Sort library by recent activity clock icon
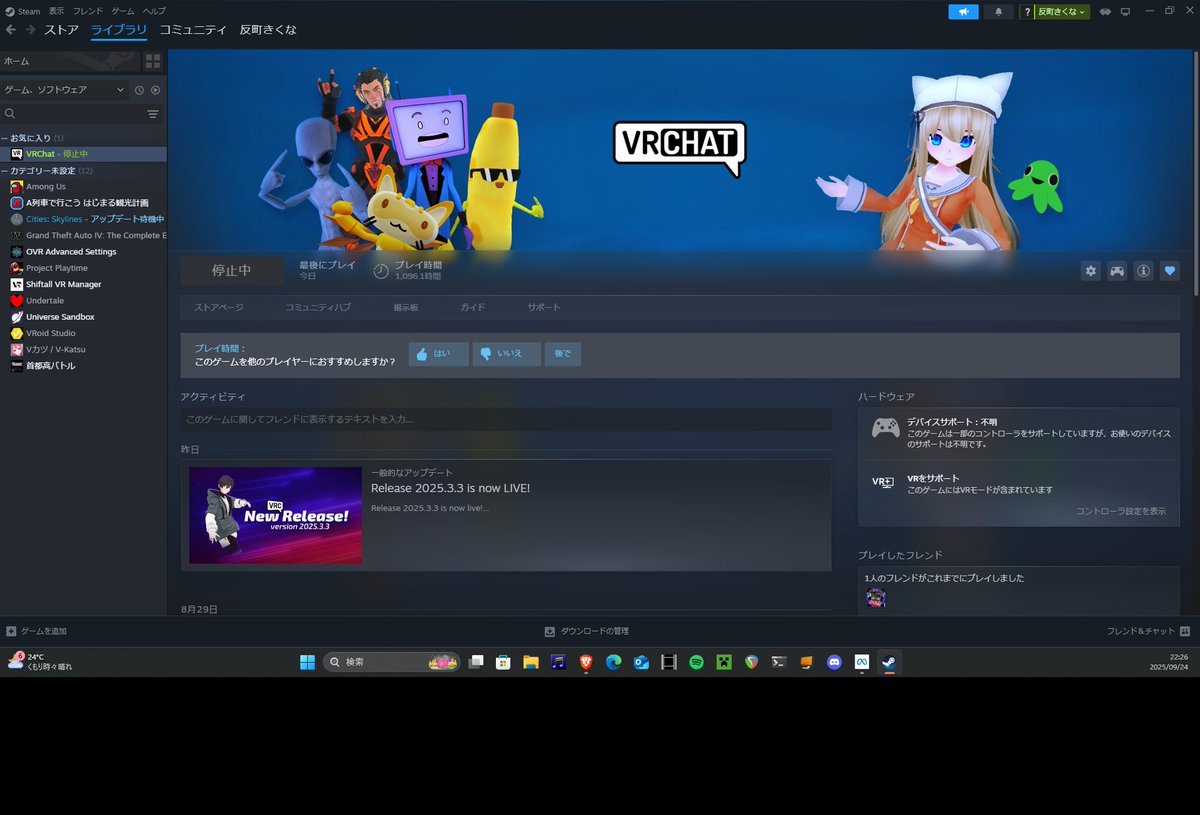The height and width of the screenshot is (815, 1200). pyautogui.click(x=140, y=90)
